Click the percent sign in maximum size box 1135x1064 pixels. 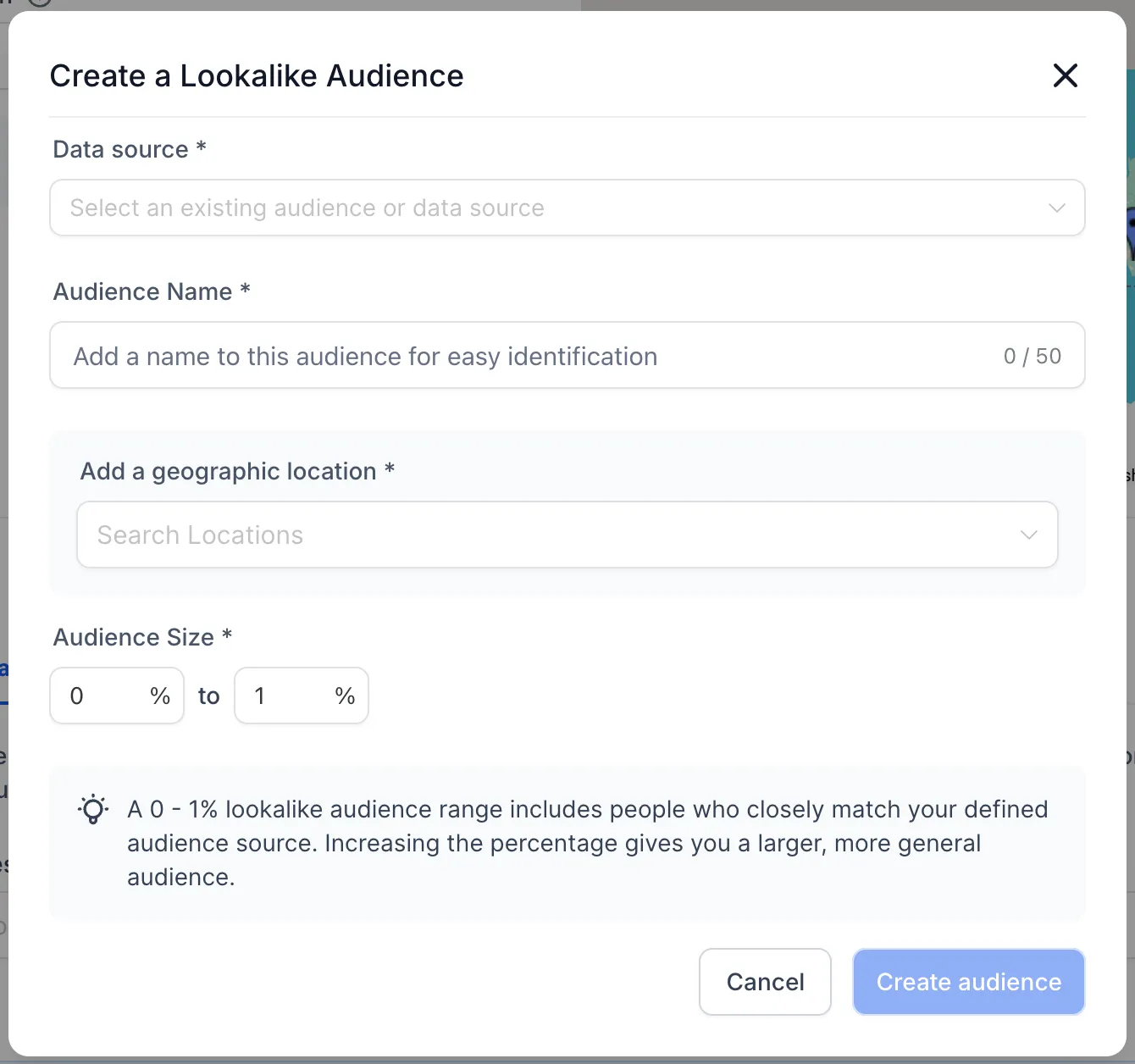click(x=345, y=696)
